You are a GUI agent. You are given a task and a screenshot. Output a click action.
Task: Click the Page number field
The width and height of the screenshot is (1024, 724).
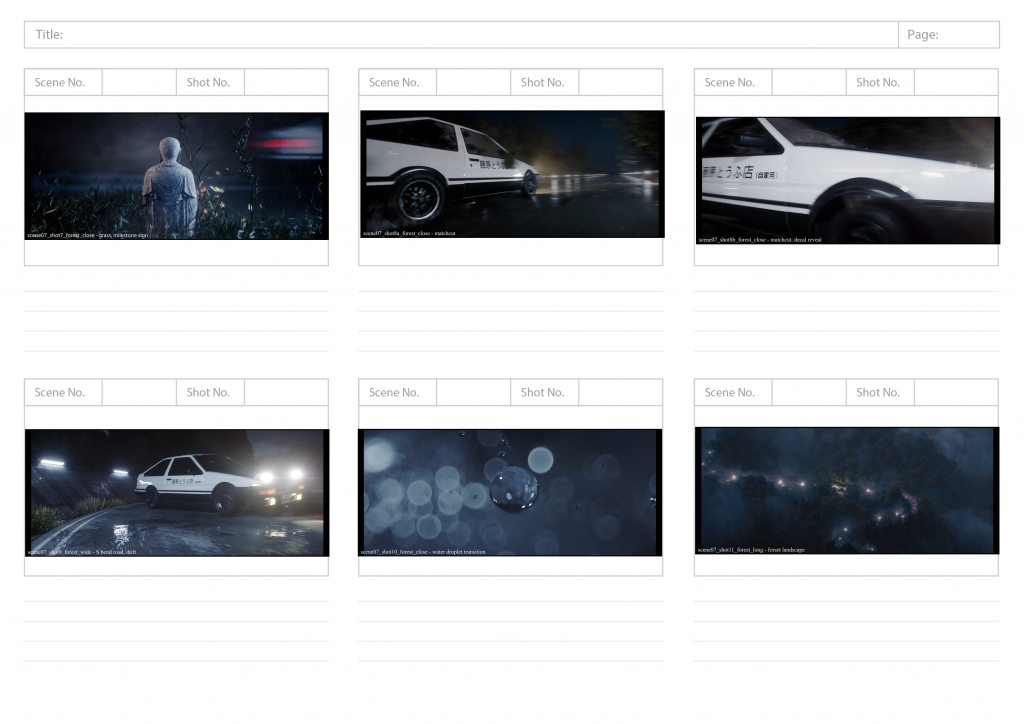tap(949, 35)
